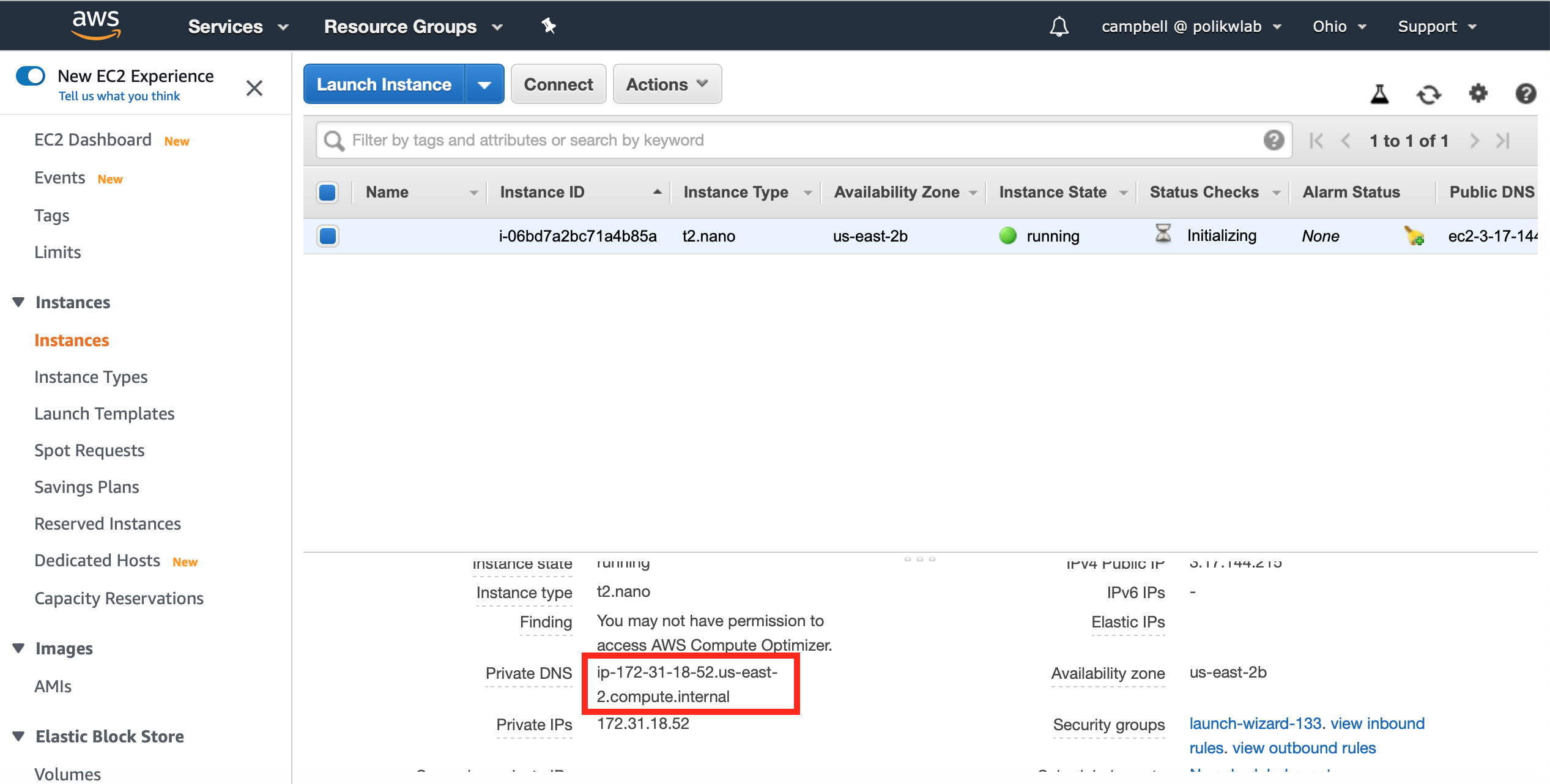Open the experiments flask icon
This screenshot has height=784, width=1550.
coord(1379,94)
